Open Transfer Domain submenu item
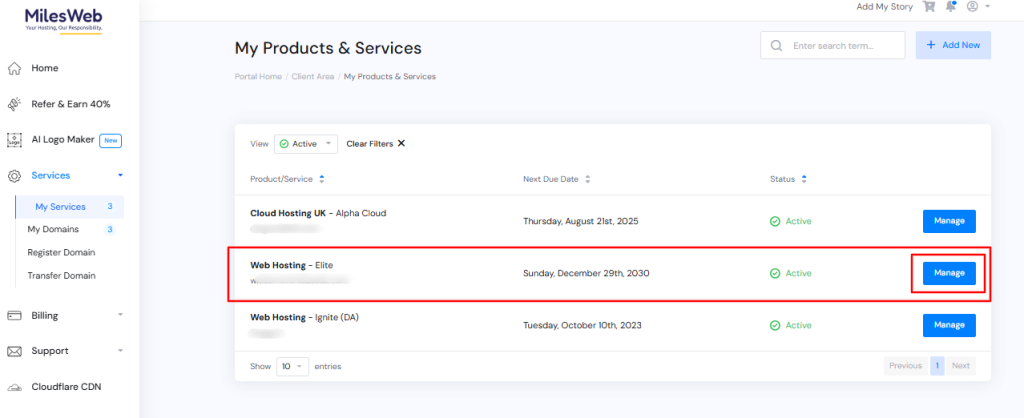1024x418 pixels. click(x=61, y=276)
